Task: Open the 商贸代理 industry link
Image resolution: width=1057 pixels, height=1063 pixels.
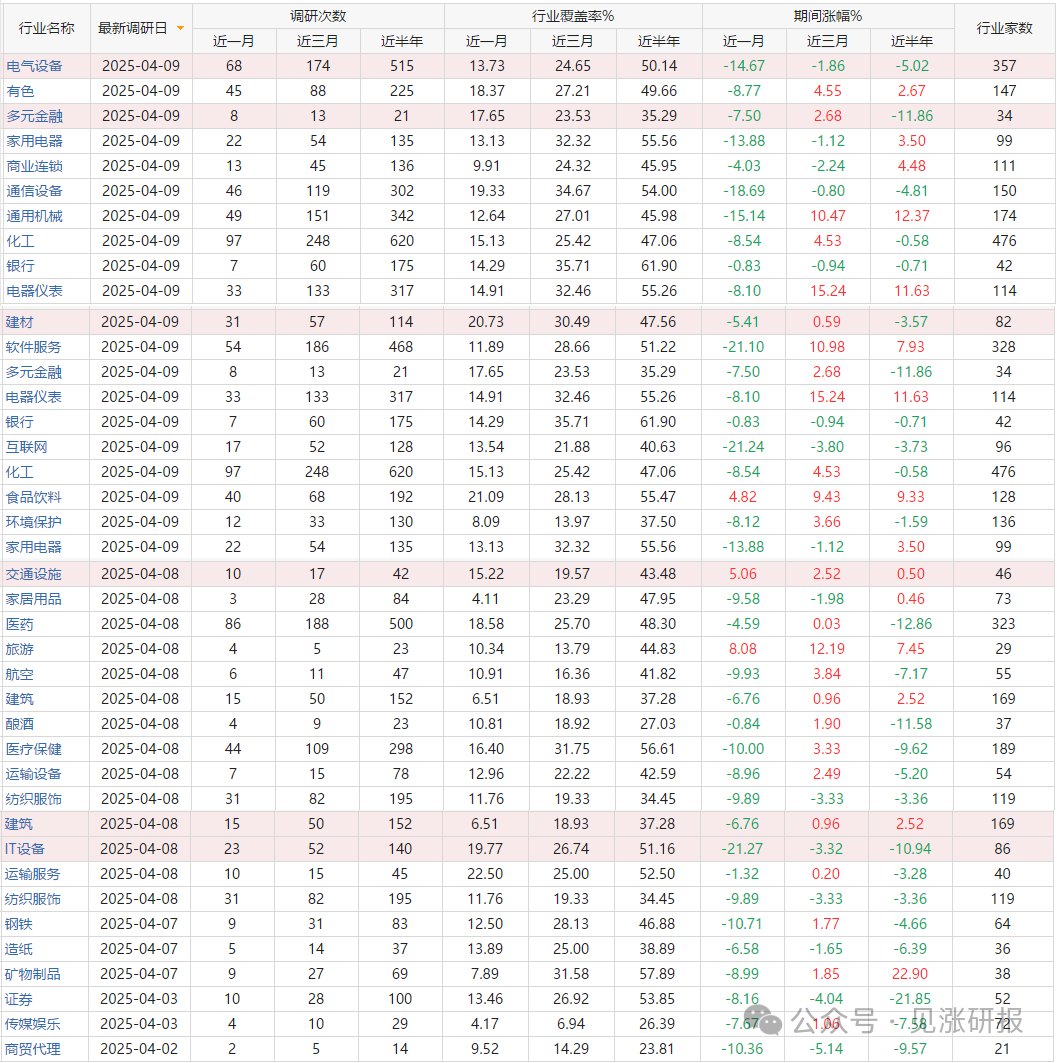Action: coord(34,1049)
